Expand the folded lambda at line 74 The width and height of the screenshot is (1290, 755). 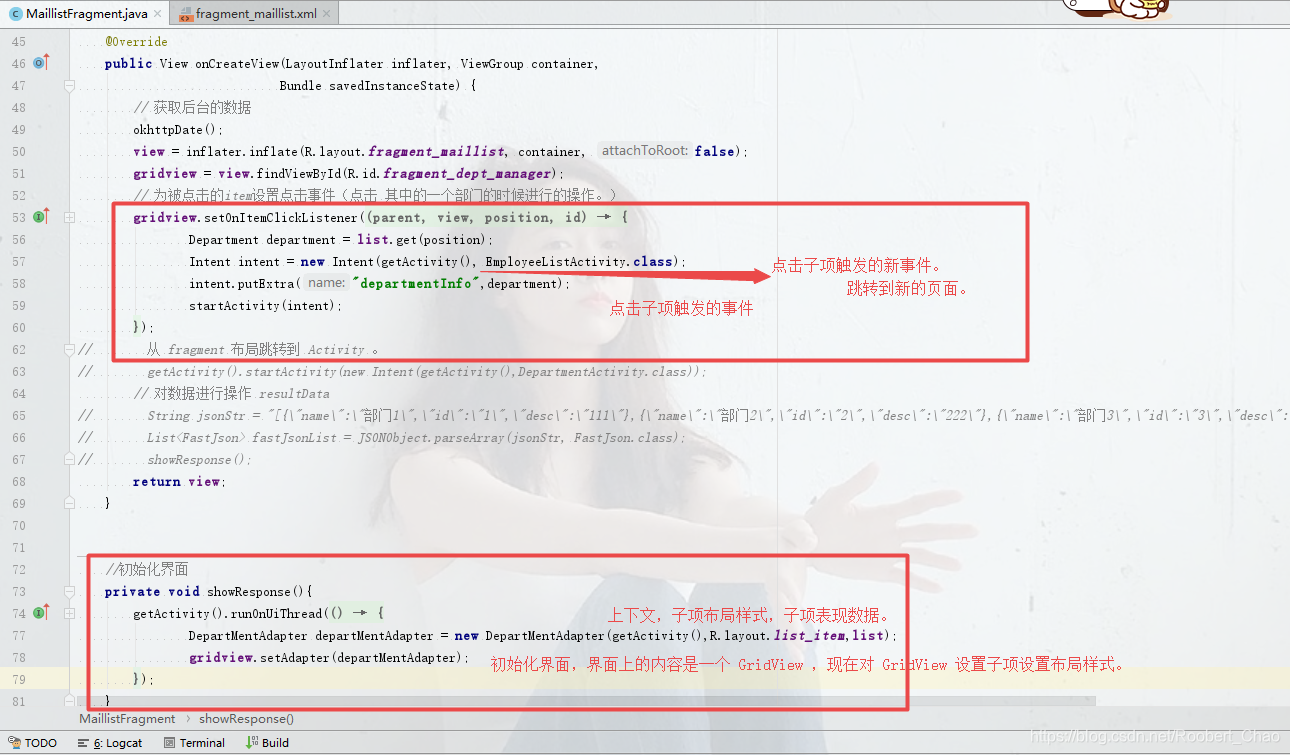pos(69,613)
